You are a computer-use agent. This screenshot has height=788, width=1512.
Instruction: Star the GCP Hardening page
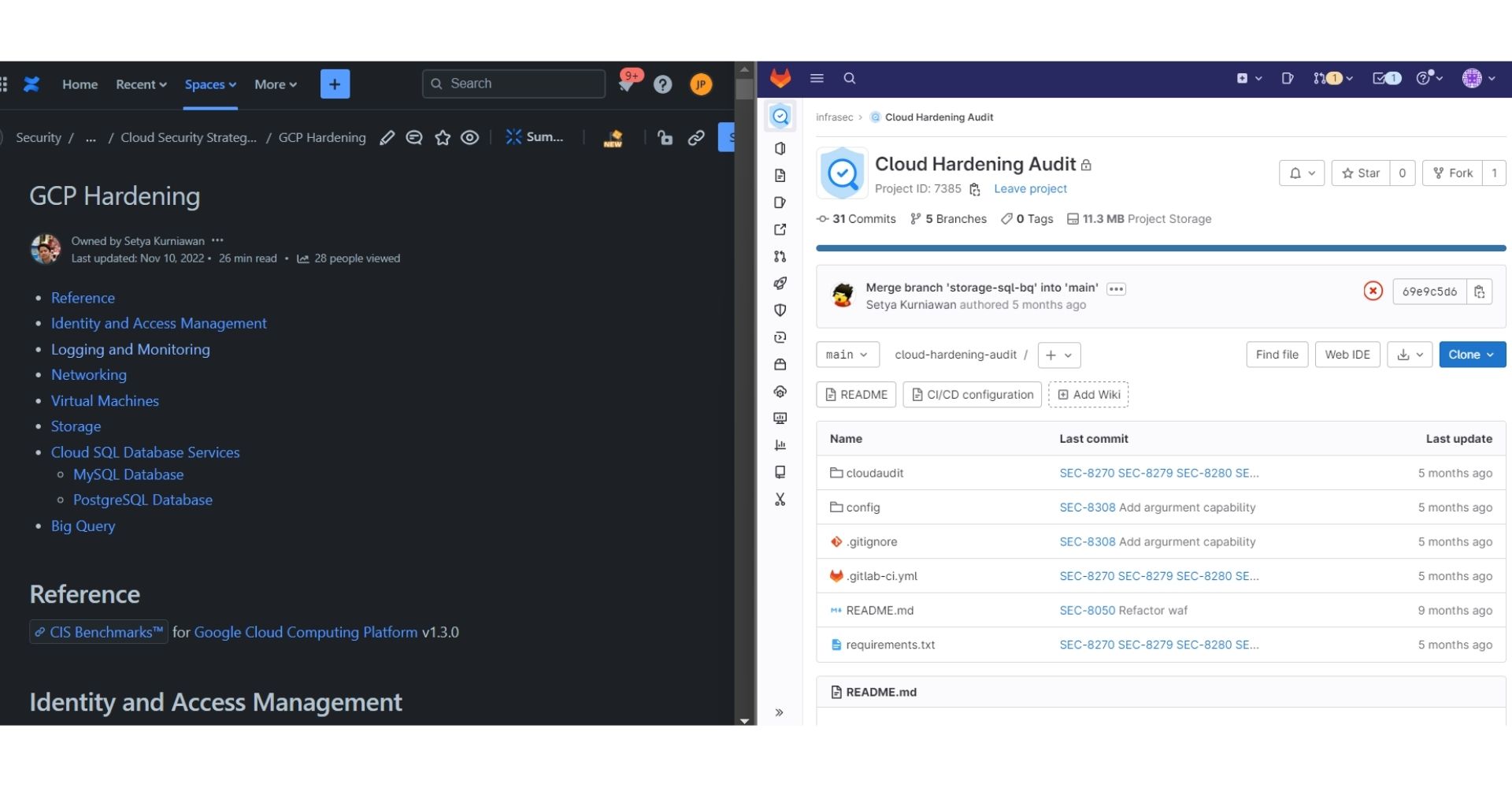click(x=443, y=138)
